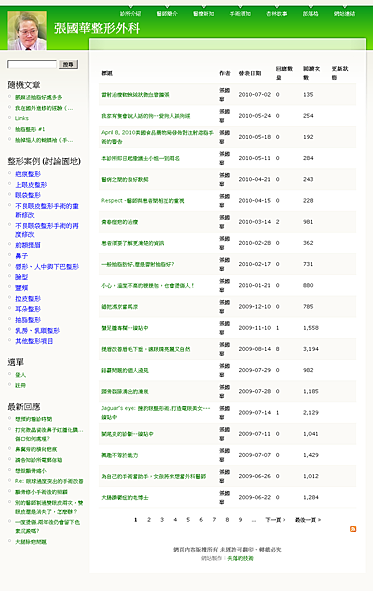Screen dimensions: 373x600
Task: Open the fourth header menu item, 手術須知
Action: coord(240,14)
